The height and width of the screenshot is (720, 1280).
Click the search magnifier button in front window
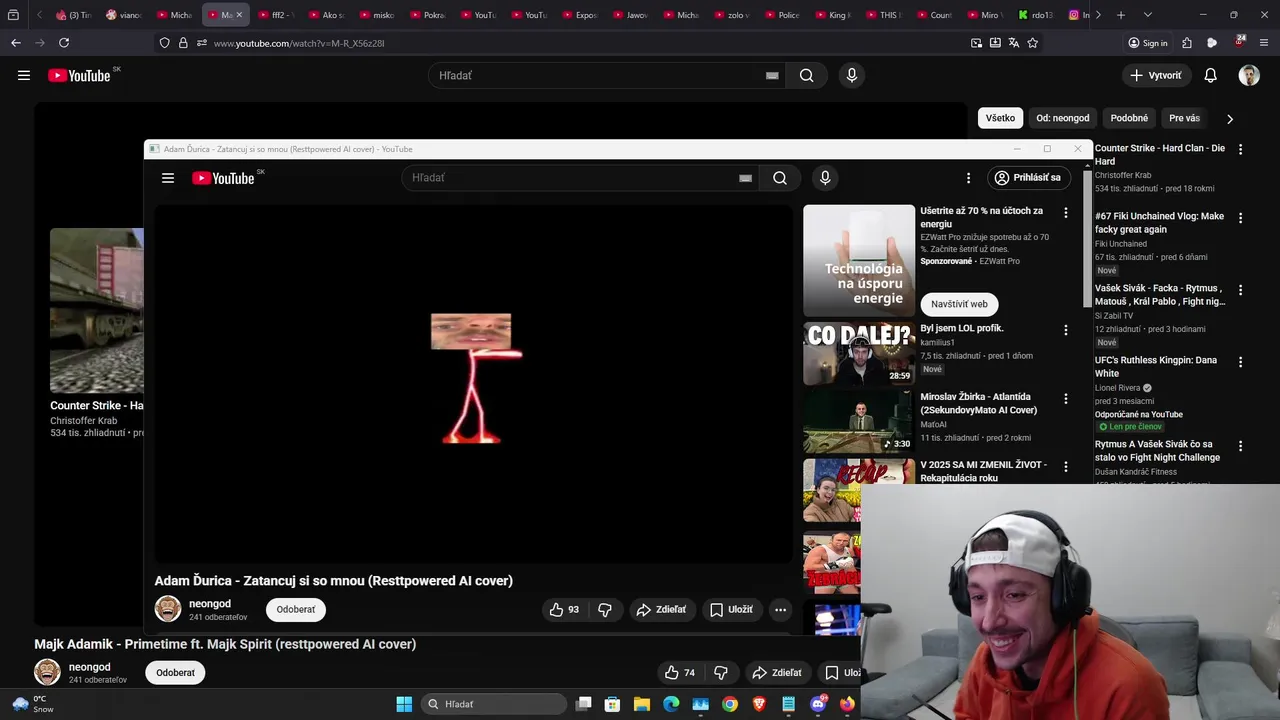tap(780, 178)
